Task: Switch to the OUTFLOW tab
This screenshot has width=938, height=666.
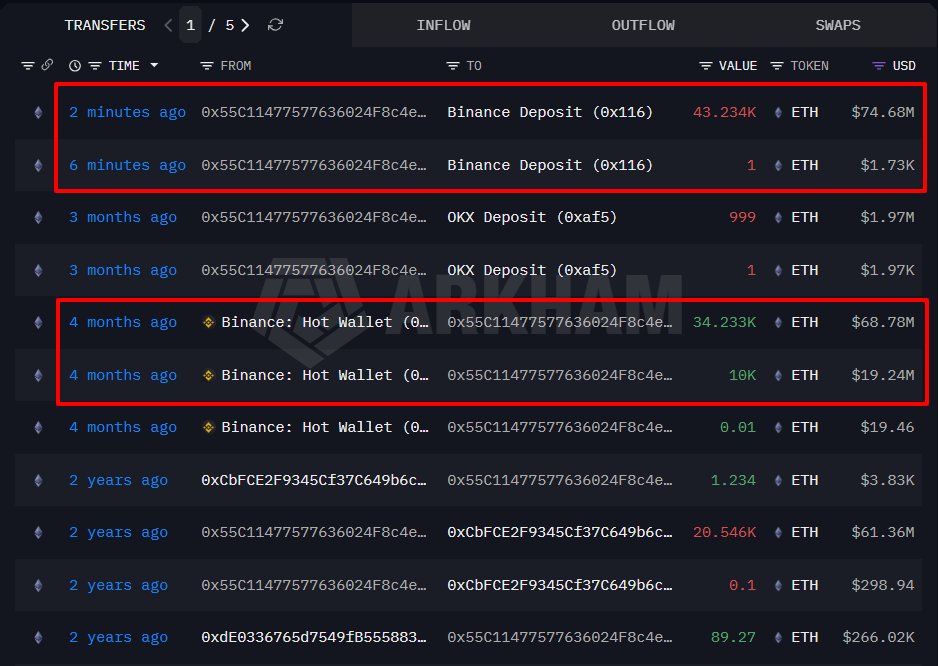Action: tap(643, 25)
